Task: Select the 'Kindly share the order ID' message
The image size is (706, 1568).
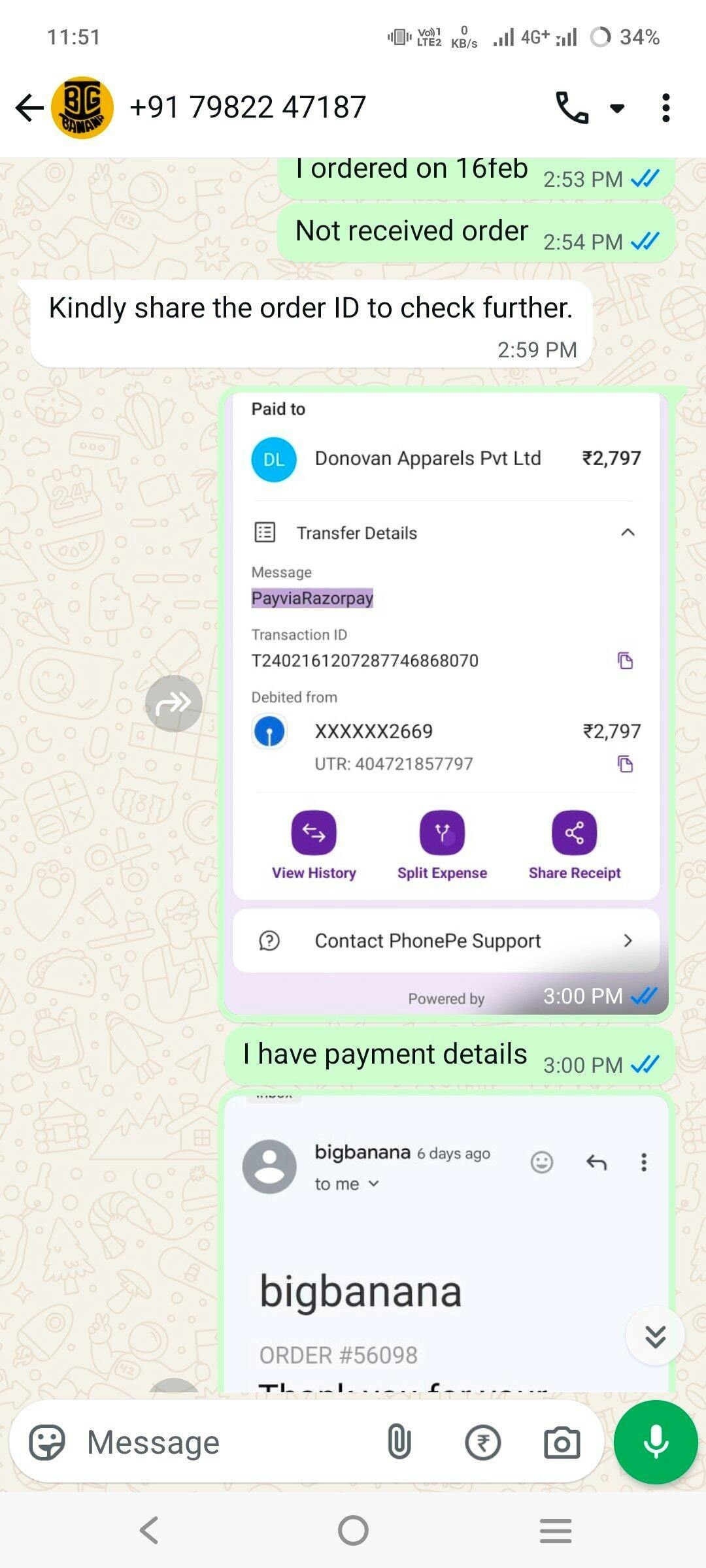Action: coord(311,324)
